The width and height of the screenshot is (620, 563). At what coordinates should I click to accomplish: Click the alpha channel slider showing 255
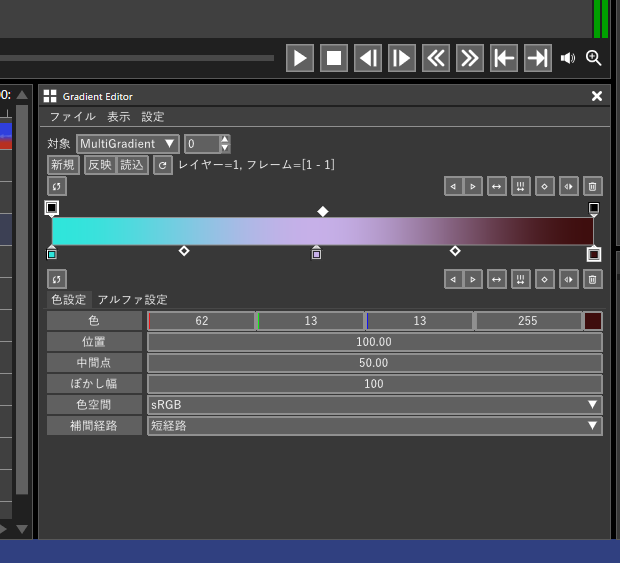click(528, 321)
